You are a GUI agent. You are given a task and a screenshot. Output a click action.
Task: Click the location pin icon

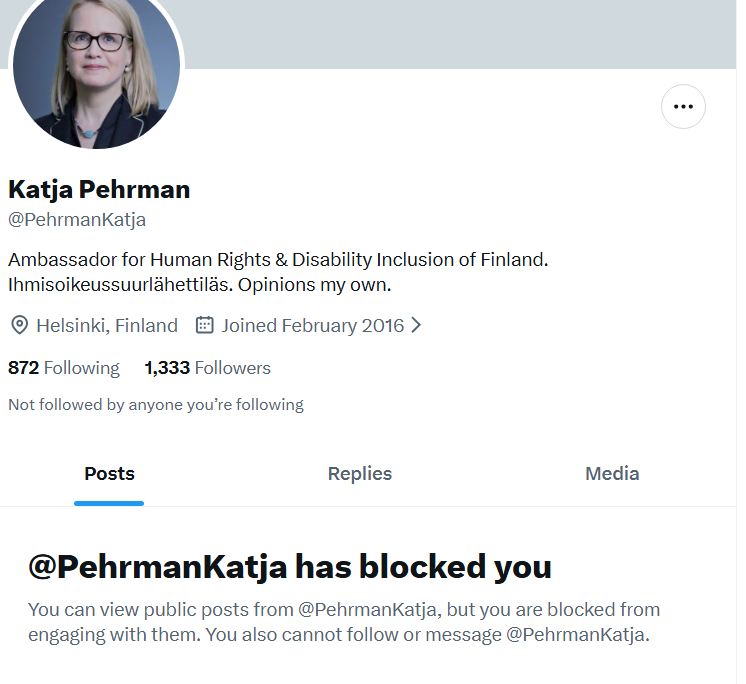[x=19, y=325]
